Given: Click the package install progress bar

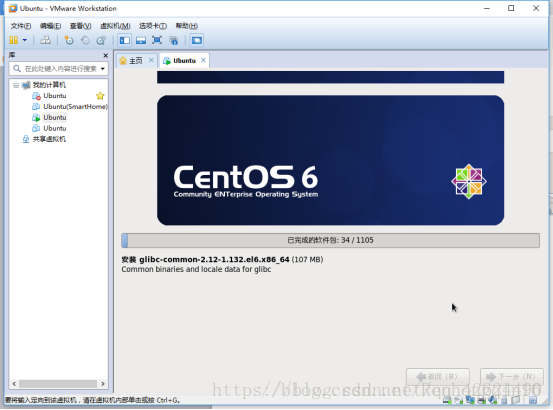Looking at the screenshot, I should click(330, 240).
